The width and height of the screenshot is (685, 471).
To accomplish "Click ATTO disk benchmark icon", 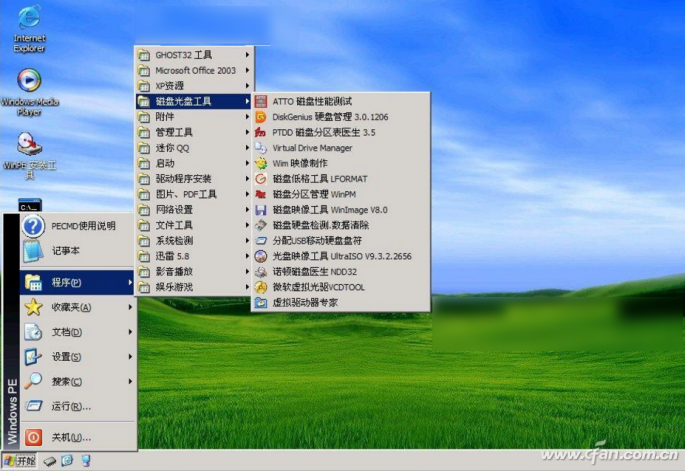I will click(x=261, y=101).
